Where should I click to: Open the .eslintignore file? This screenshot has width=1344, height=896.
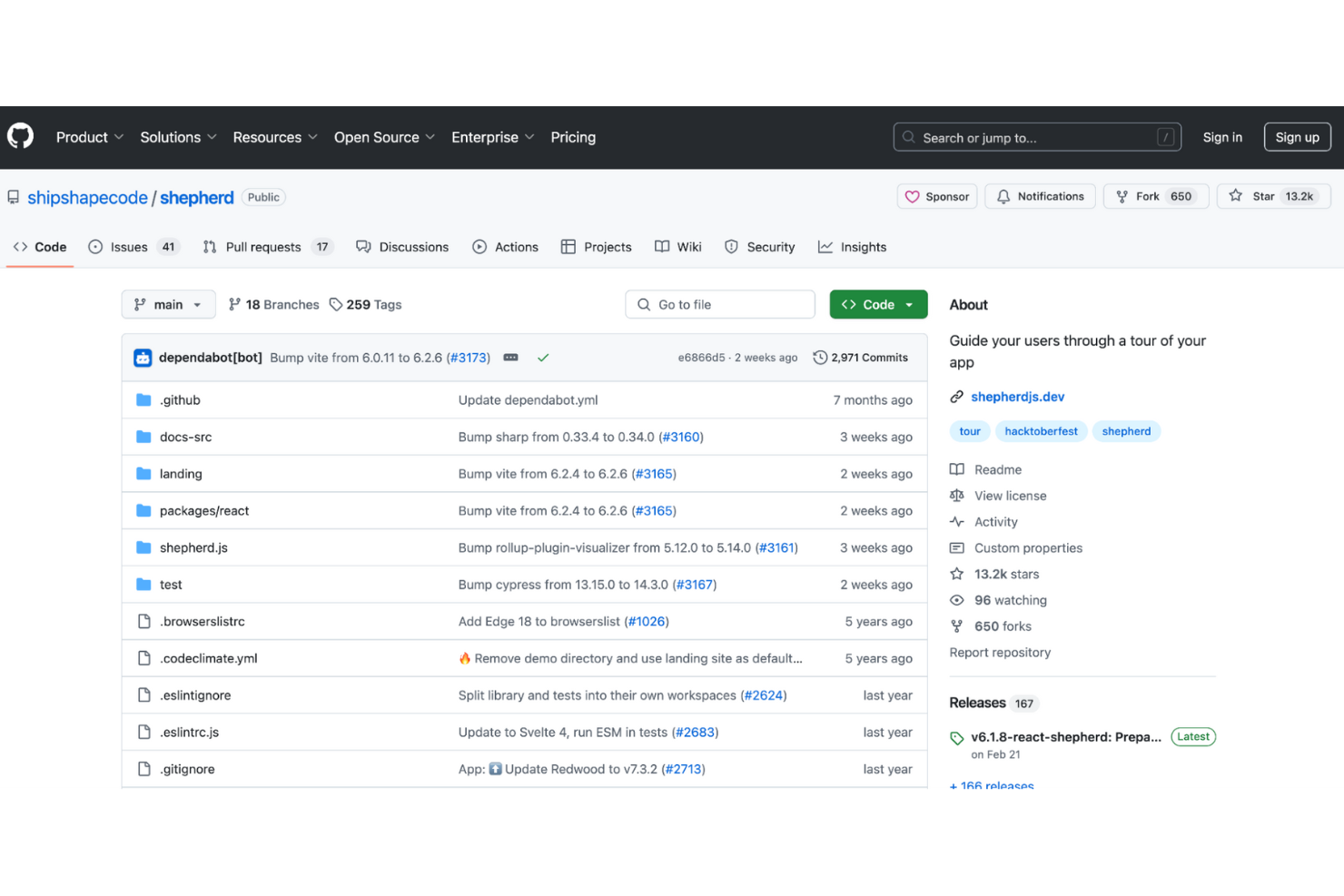(195, 695)
